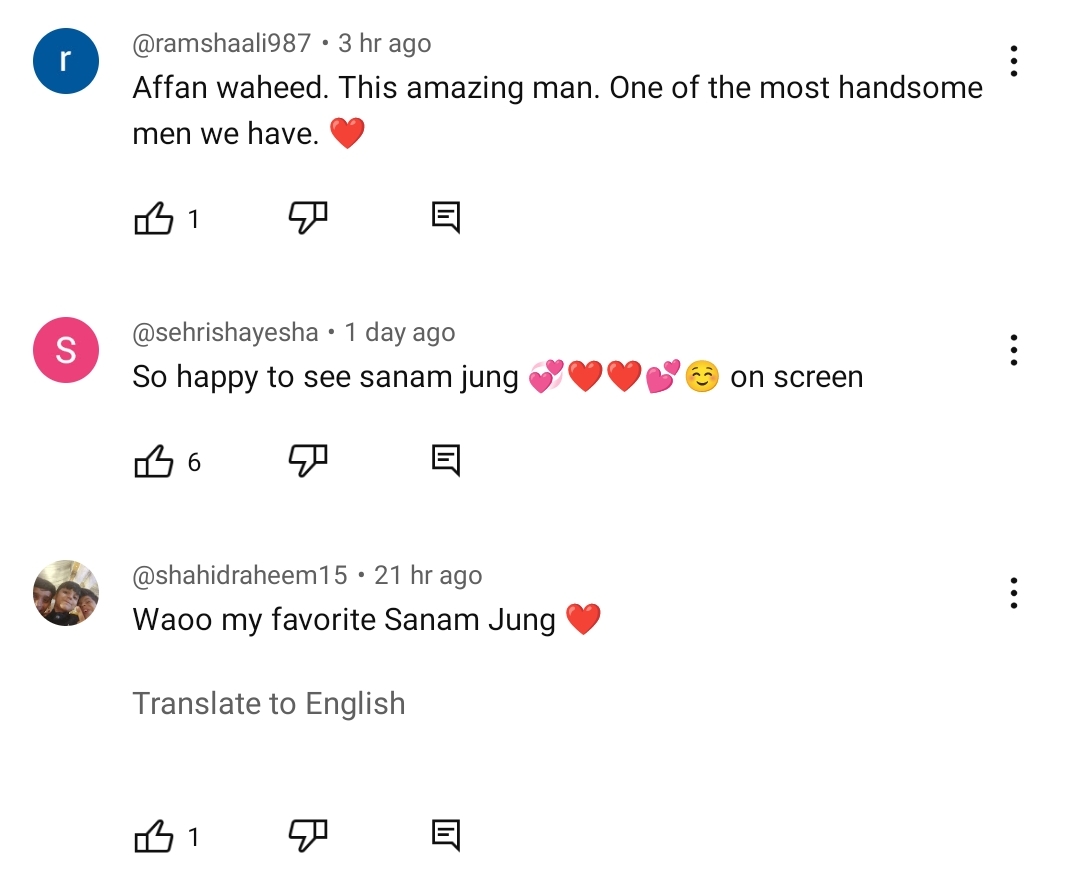Click the '1 day ago' timestamp
Viewport: 1080px width, 878px height.
pyautogui.click(x=400, y=332)
